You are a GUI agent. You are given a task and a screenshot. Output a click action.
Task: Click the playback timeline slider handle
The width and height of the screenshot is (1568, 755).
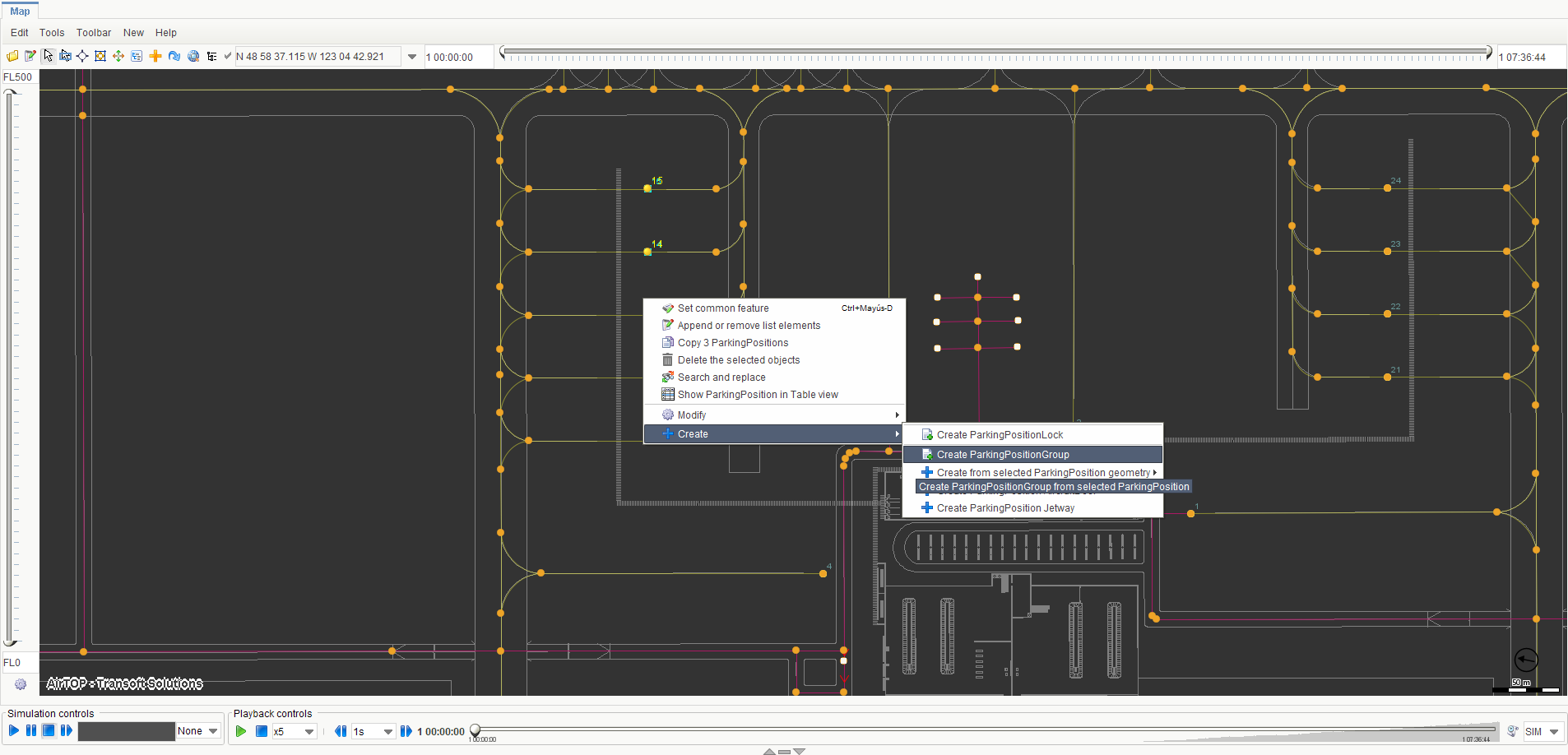(475, 730)
